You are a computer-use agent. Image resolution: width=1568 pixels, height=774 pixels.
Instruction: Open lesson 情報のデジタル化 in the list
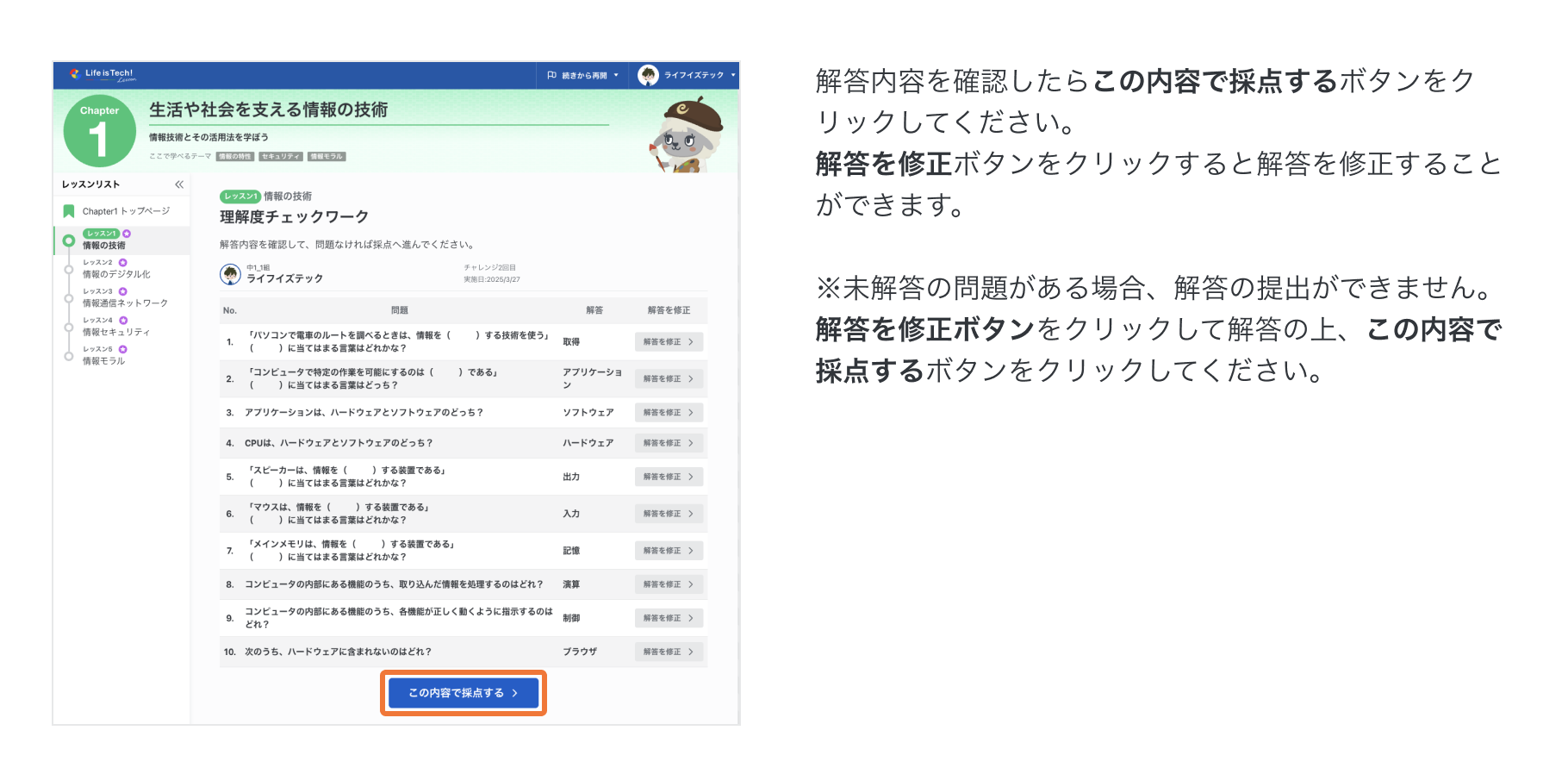point(116,274)
